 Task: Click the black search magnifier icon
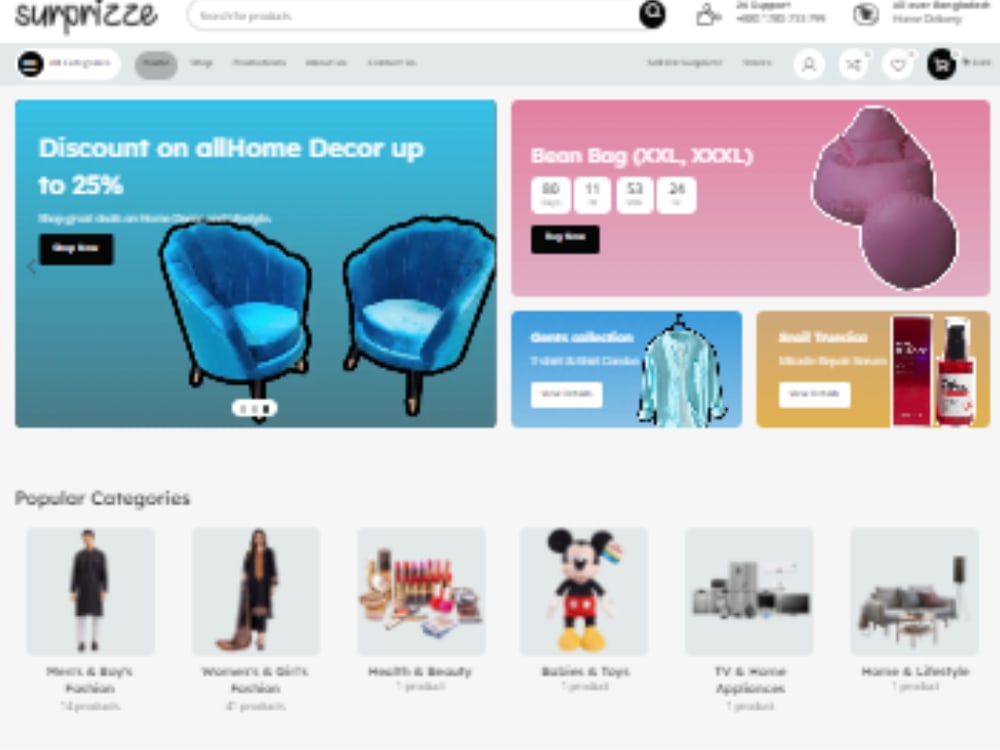(x=652, y=14)
